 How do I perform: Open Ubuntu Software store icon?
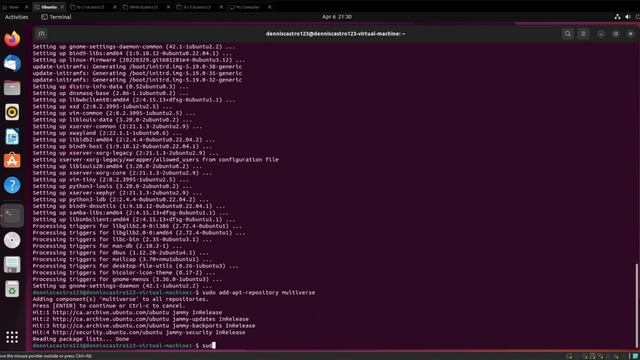pos(12,161)
